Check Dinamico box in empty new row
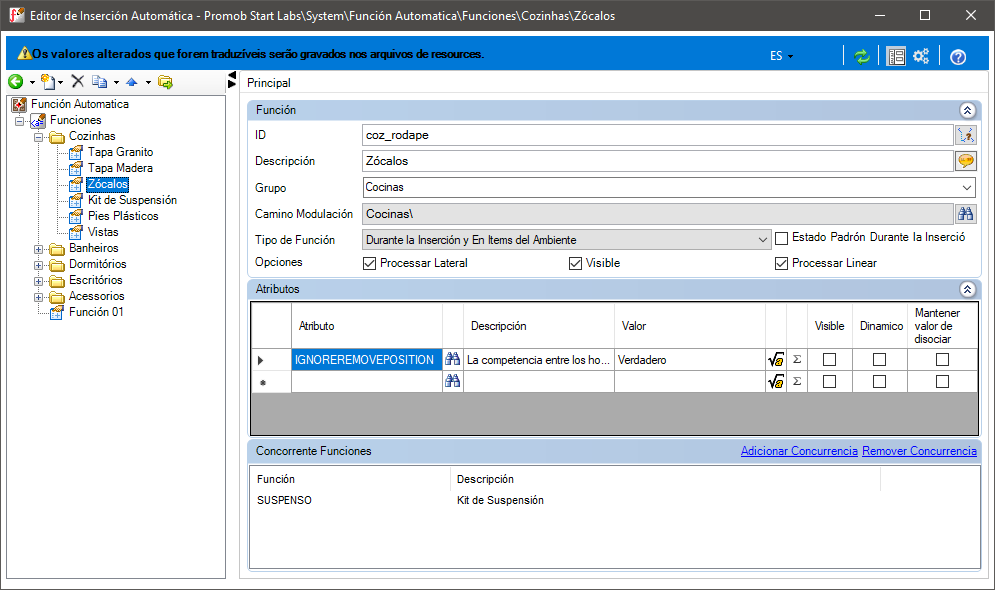The height and width of the screenshot is (601, 995). coord(880,381)
